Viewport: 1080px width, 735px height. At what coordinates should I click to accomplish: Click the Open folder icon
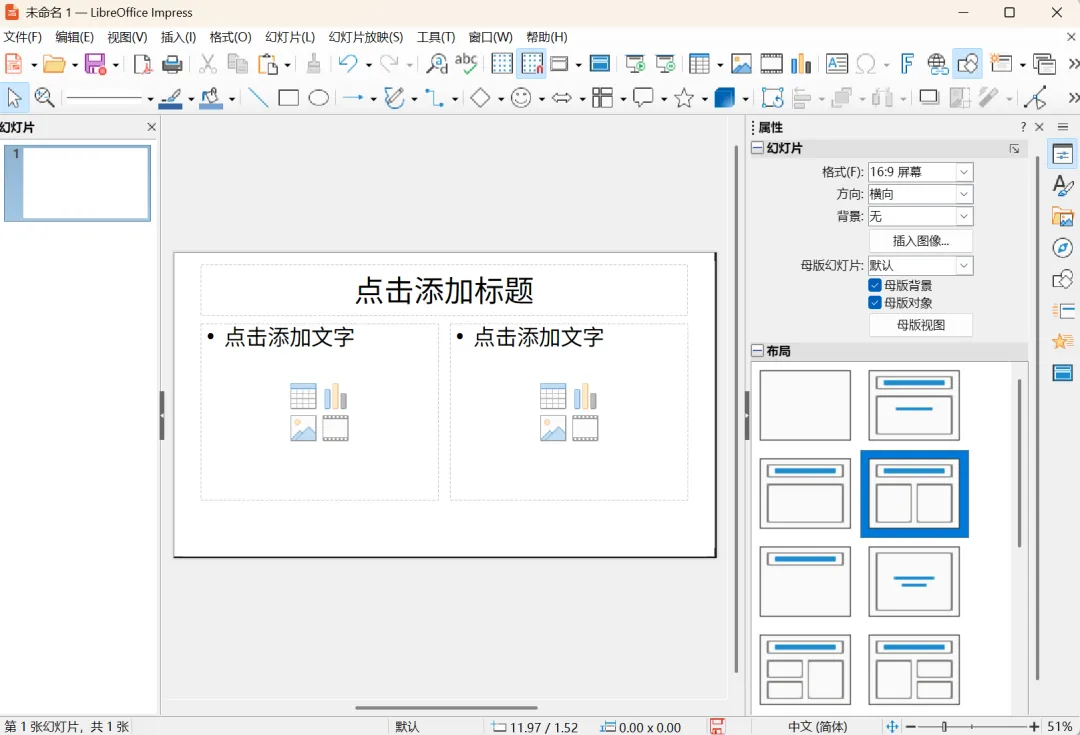[54, 64]
